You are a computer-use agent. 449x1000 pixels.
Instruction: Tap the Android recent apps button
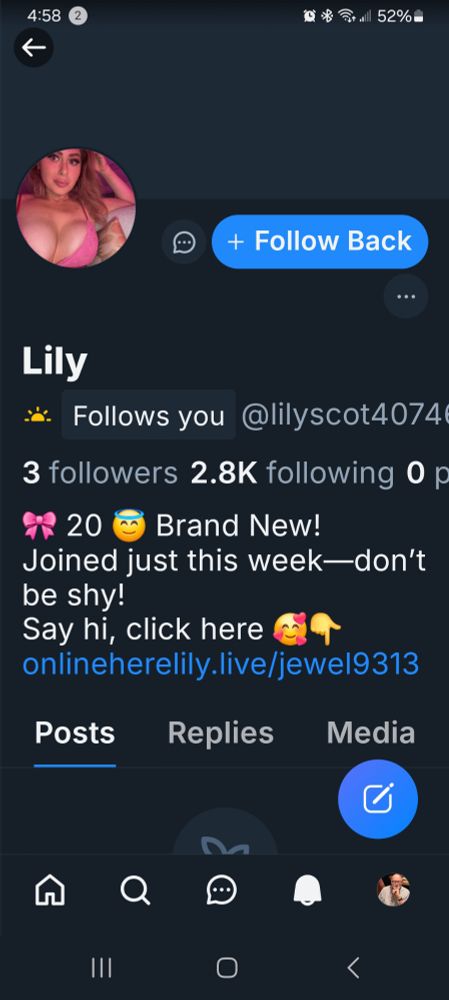pos(101,967)
